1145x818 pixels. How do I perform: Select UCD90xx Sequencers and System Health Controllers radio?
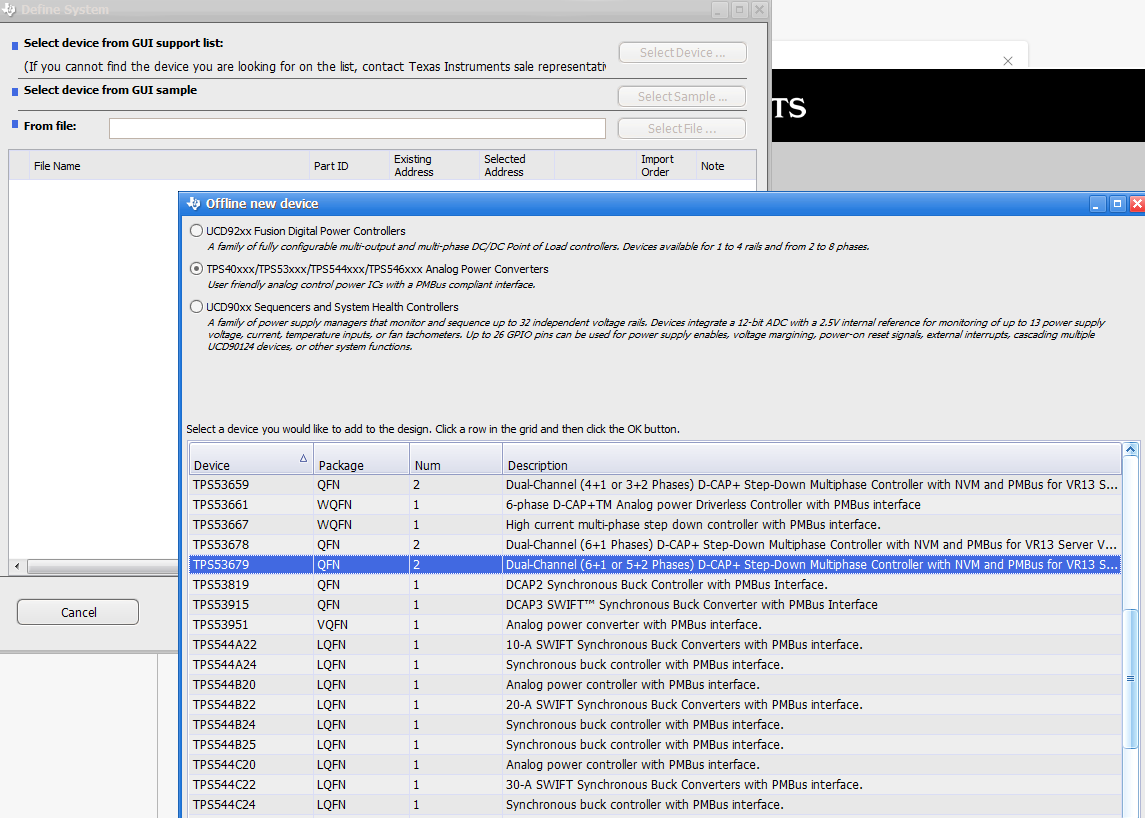click(196, 307)
